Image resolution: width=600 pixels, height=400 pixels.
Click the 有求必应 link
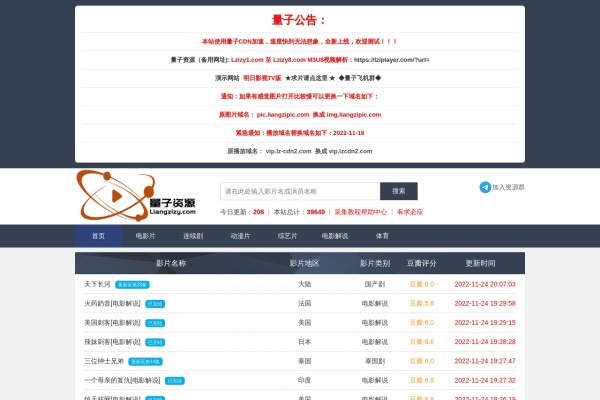[410, 212]
